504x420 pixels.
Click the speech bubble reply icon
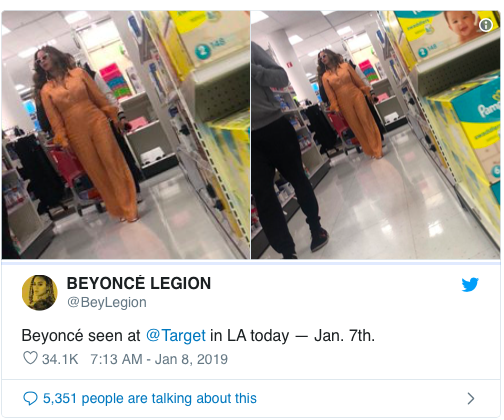click(30, 398)
